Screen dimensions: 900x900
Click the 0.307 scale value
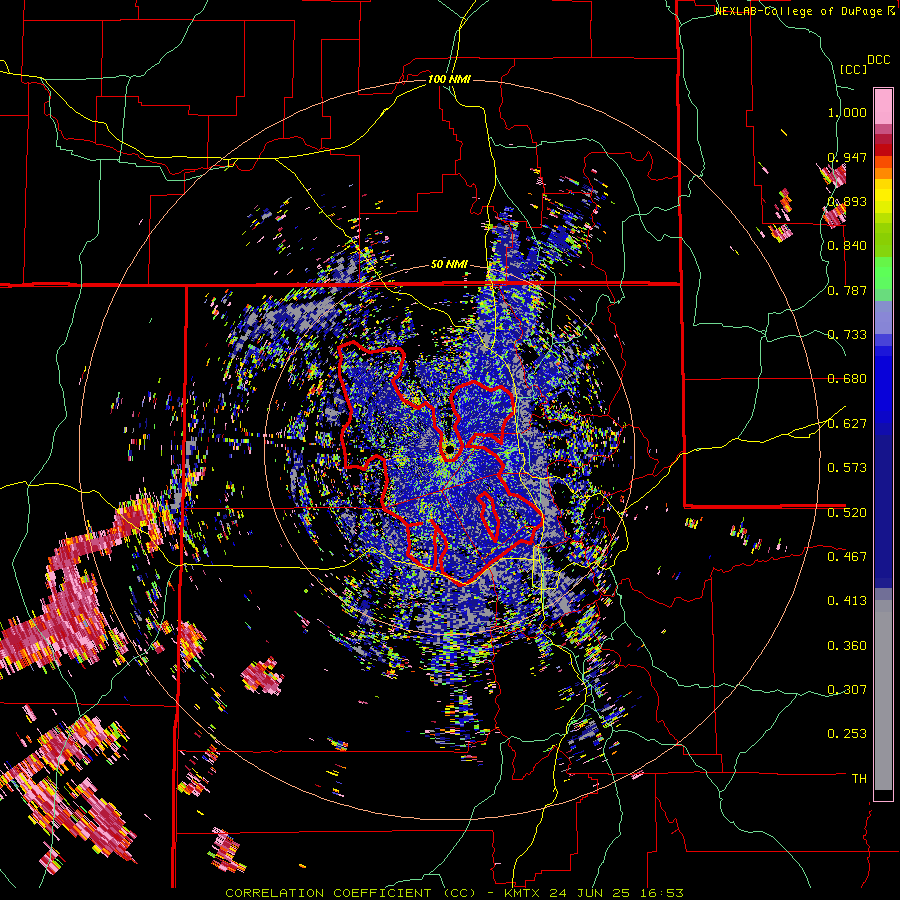[847, 689]
